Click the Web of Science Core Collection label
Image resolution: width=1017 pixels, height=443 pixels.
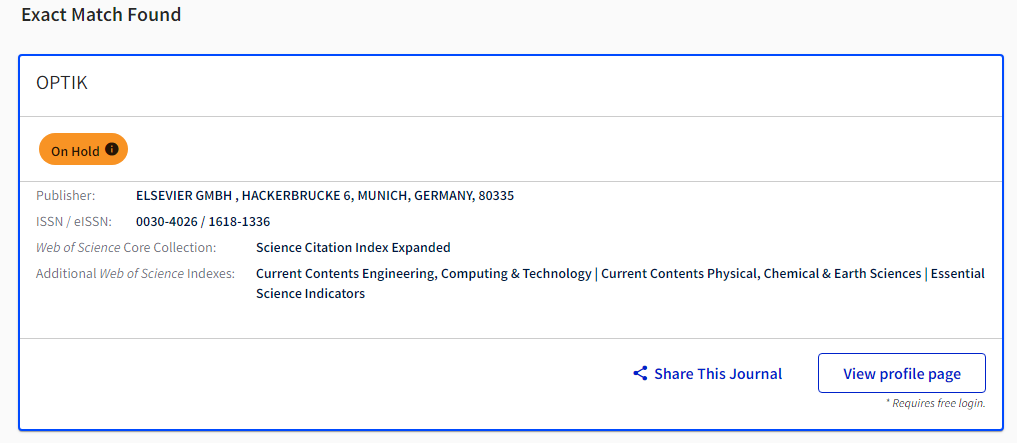pyautogui.click(x=125, y=247)
